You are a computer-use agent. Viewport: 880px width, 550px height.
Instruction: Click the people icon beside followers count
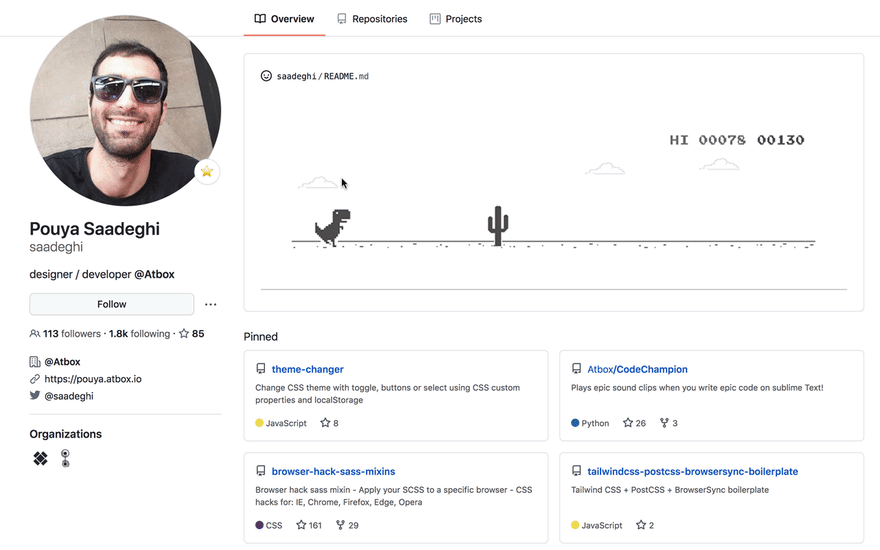(35, 333)
